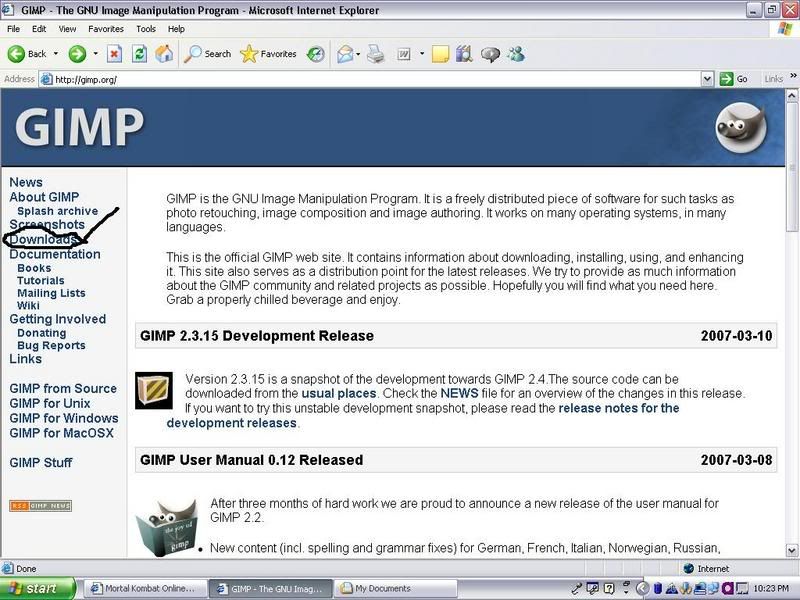Expand the Address bar URL dropdown

707,79
